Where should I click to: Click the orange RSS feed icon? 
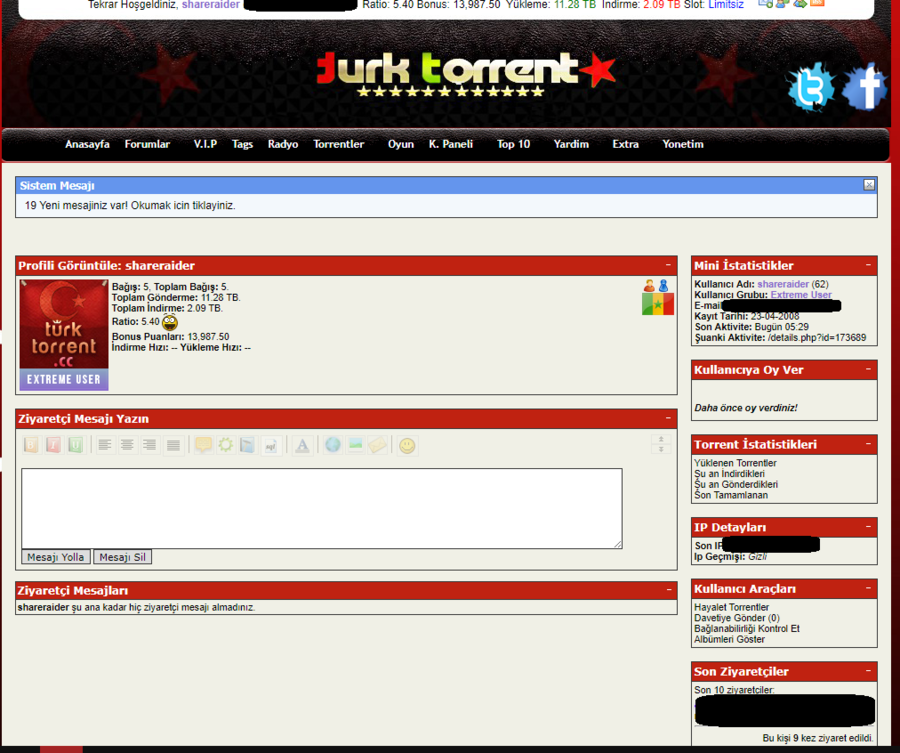point(817,3)
